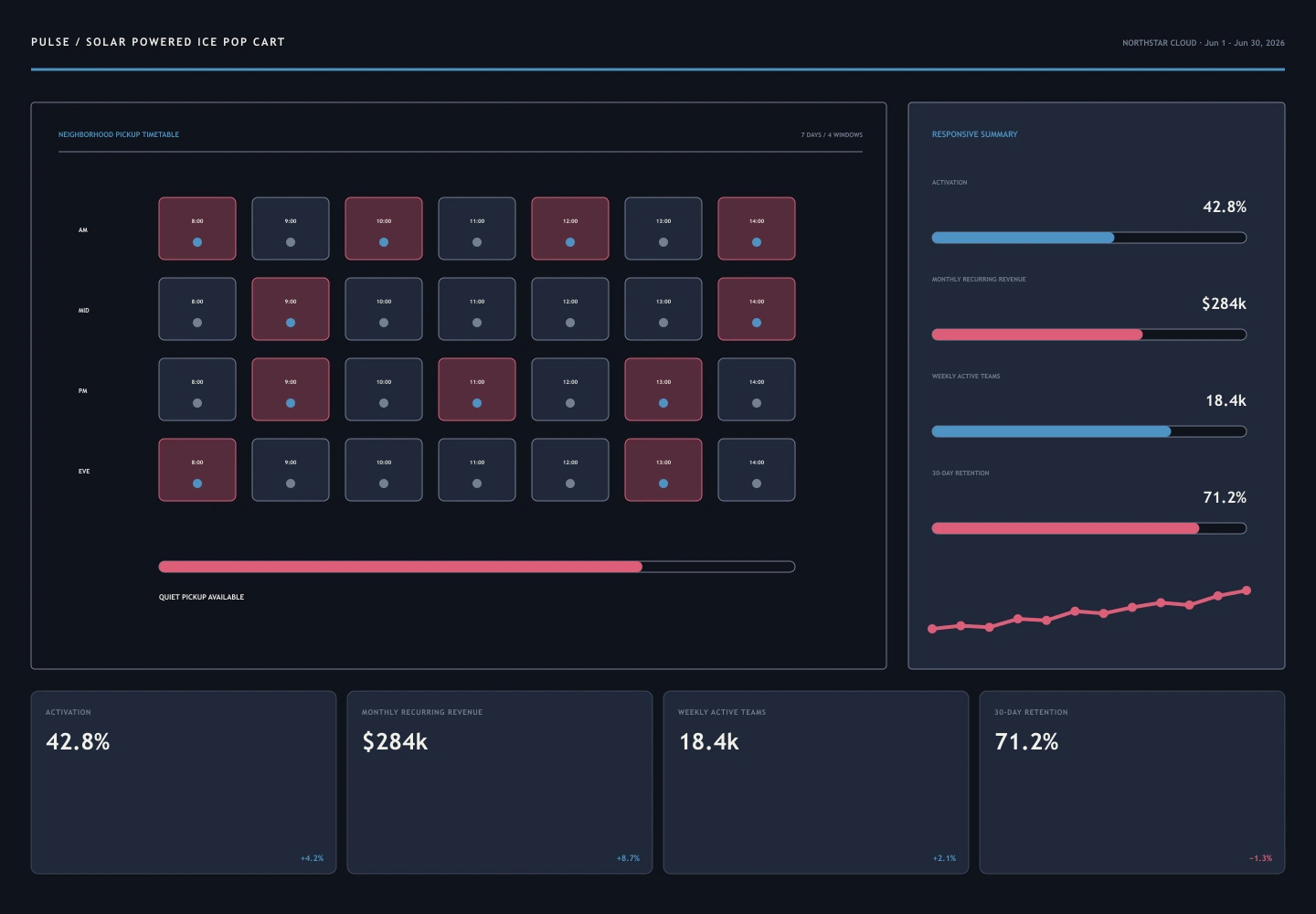Click the last point on the trend line
Viewport: 1316px width, 914px height.
tap(1247, 590)
